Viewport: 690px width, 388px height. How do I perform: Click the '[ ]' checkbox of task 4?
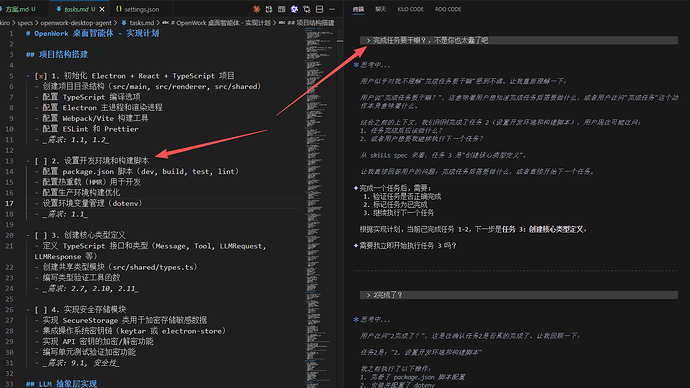(41, 309)
